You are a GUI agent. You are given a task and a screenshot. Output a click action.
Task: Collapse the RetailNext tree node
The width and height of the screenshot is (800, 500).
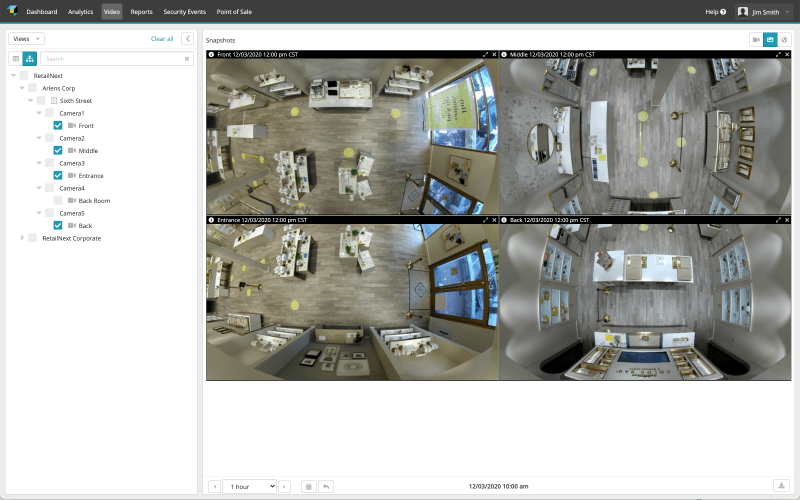pyautogui.click(x=13, y=76)
